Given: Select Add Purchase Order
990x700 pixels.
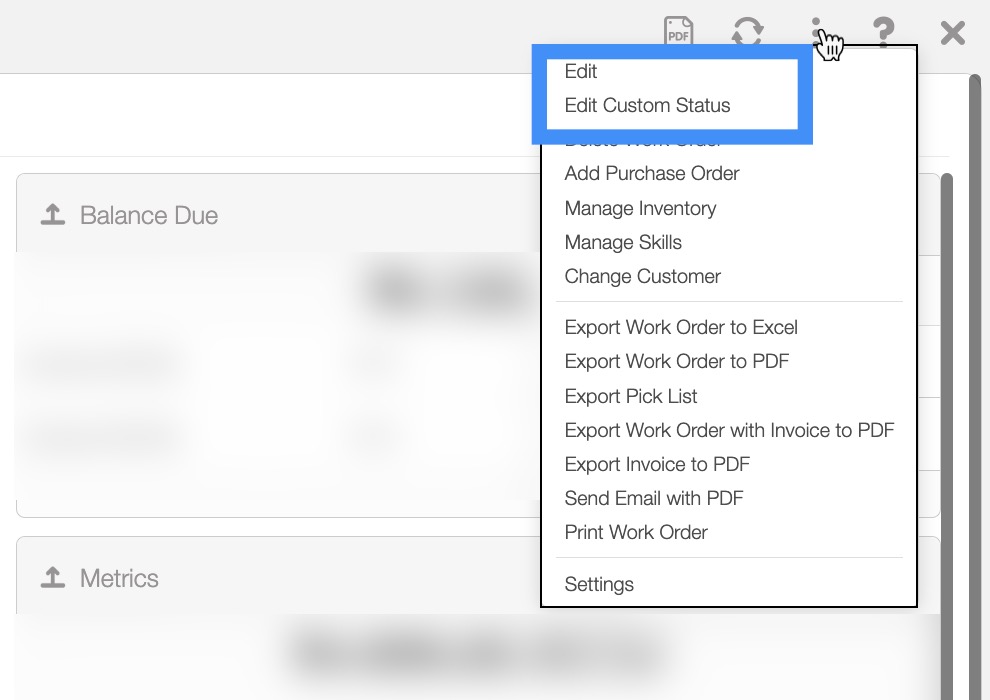Looking at the screenshot, I should click(652, 173).
